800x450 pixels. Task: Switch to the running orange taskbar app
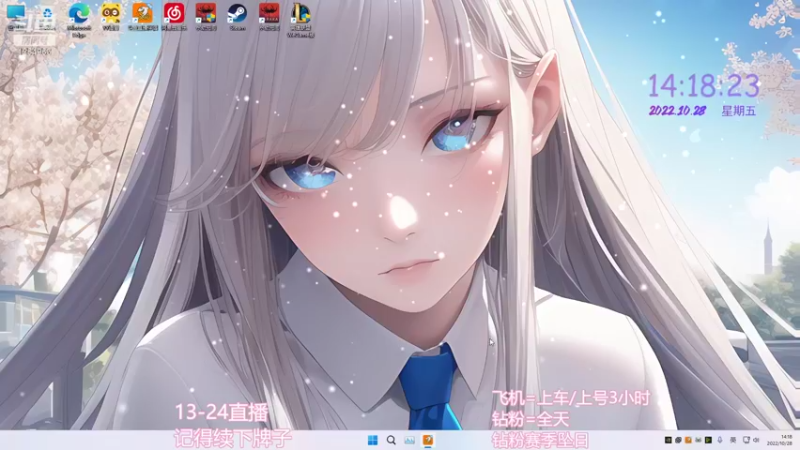click(428, 440)
